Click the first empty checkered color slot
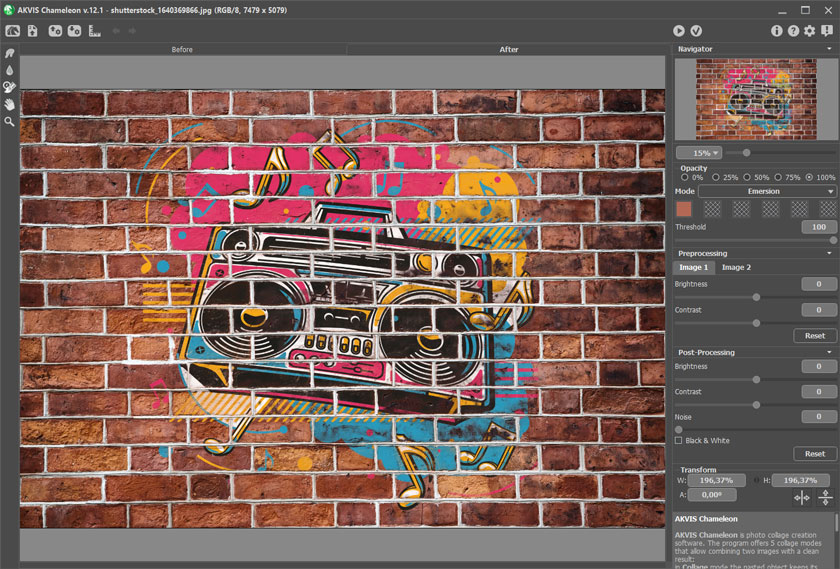The width and height of the screenshot is (840, 569). pos(712,209)
